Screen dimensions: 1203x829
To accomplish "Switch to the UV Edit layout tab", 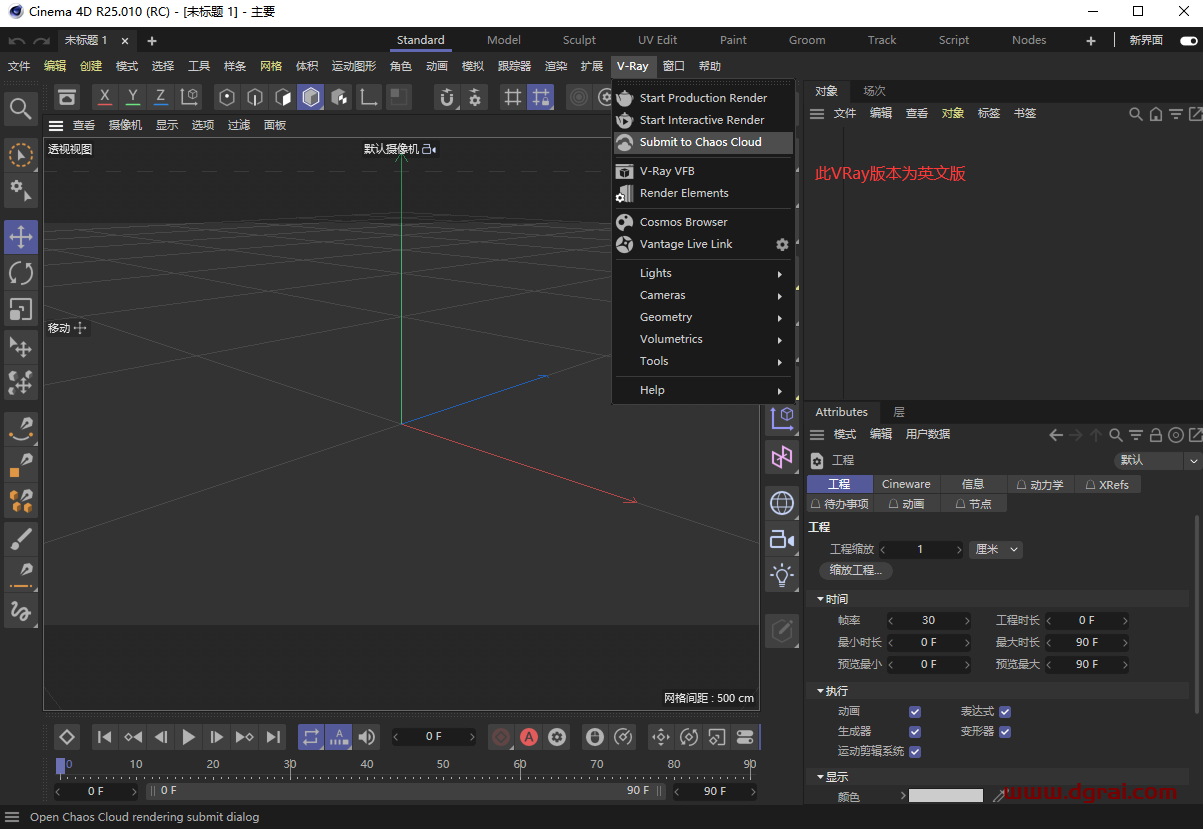I will 657,40.
